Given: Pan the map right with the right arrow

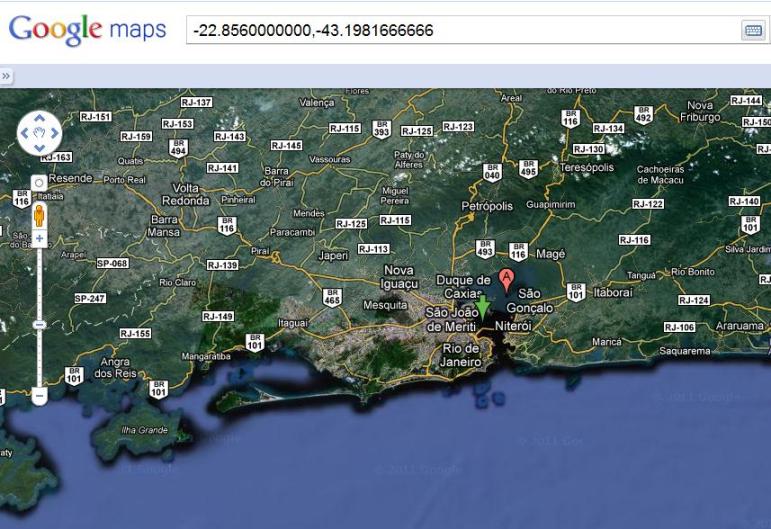Looking at the screenshot, I should (x=55, y=133).
